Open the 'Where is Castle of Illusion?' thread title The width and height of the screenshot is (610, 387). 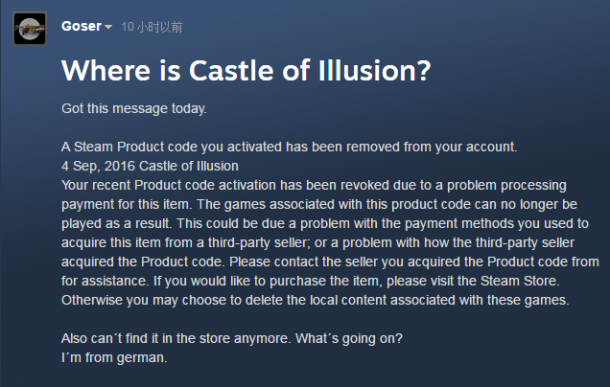(x=246, y=70)
